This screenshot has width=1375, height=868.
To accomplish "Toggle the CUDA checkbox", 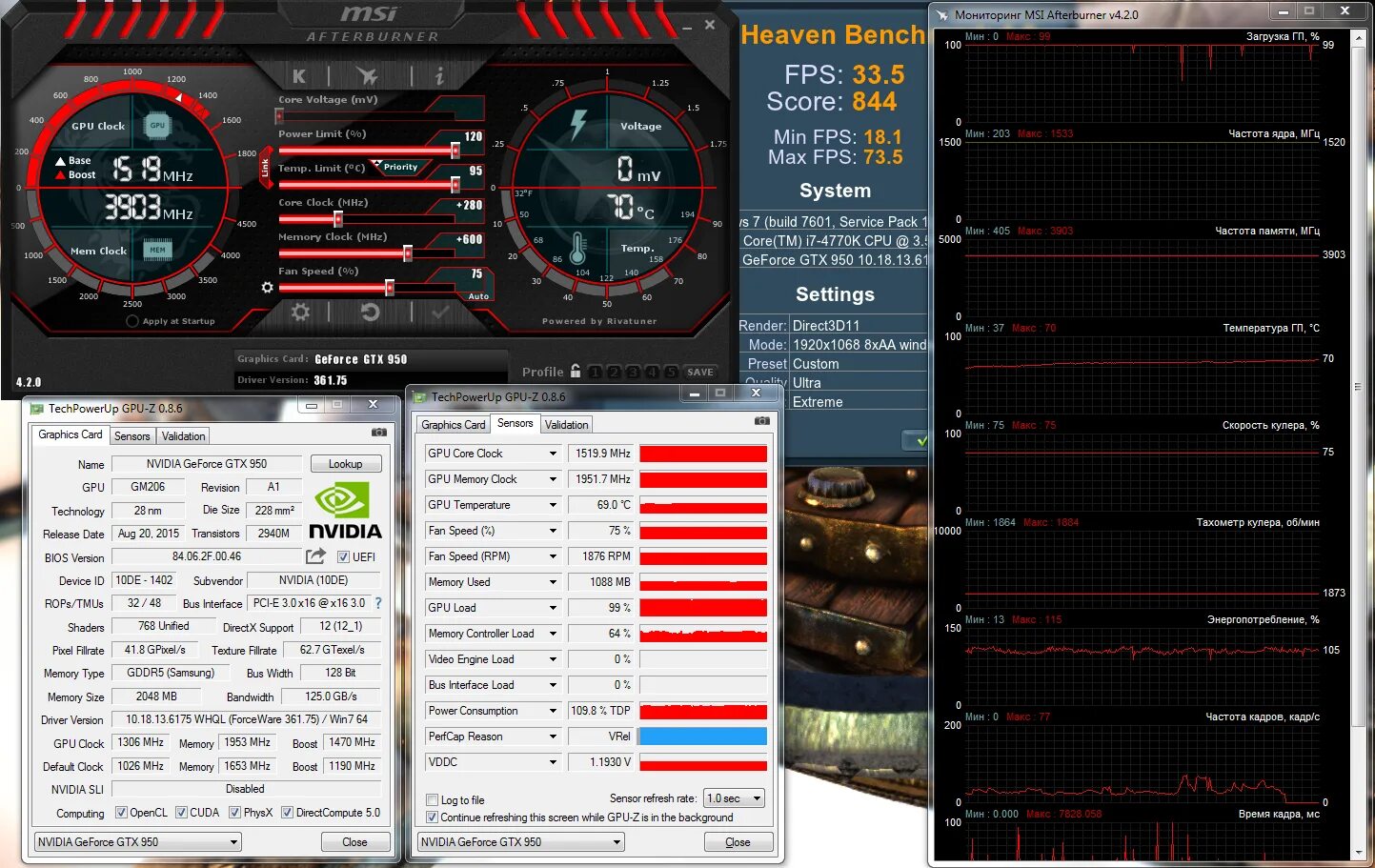I will (x=181, y=813).
